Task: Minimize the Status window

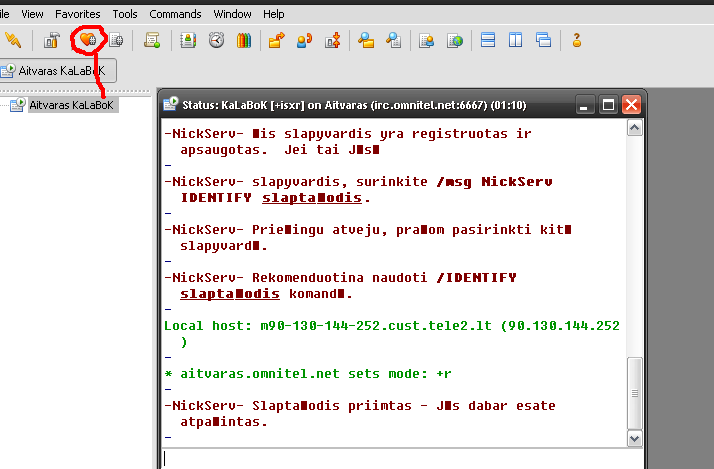Action: (584, 105)
